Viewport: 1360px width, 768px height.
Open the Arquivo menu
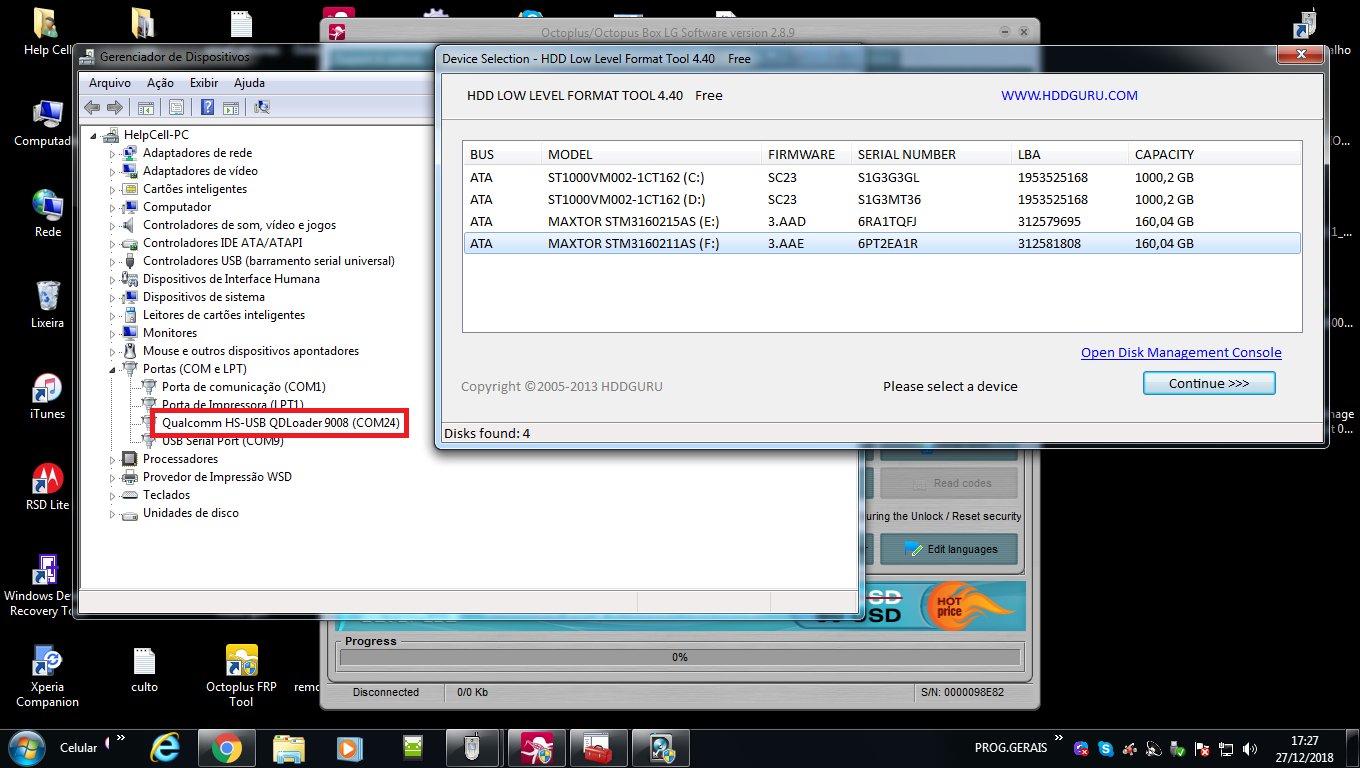click(x=110, y=83)
